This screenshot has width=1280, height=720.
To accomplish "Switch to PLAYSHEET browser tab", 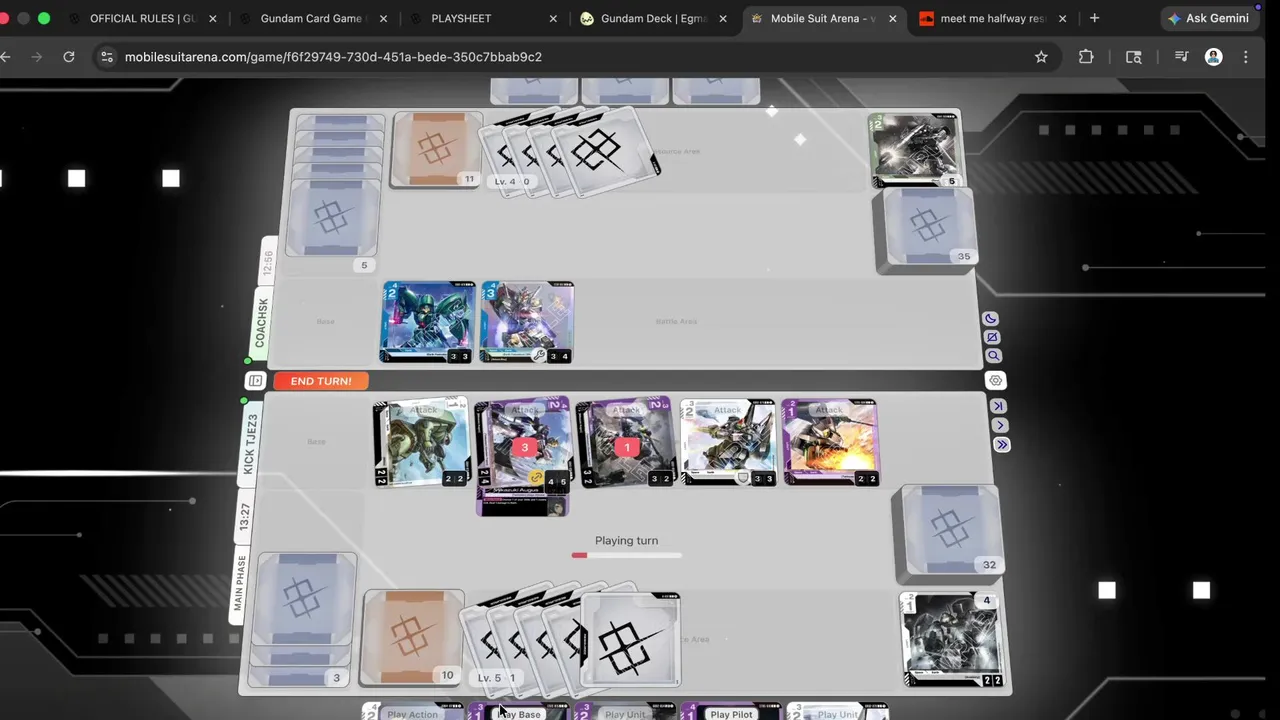I will 461,18.
